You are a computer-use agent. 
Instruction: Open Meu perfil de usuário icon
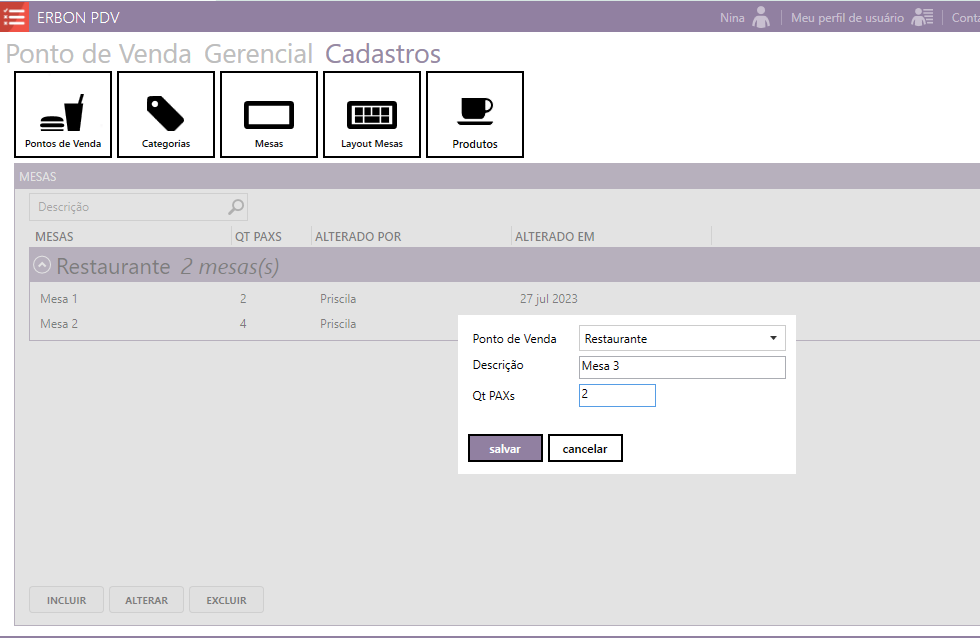pos(922,17)
